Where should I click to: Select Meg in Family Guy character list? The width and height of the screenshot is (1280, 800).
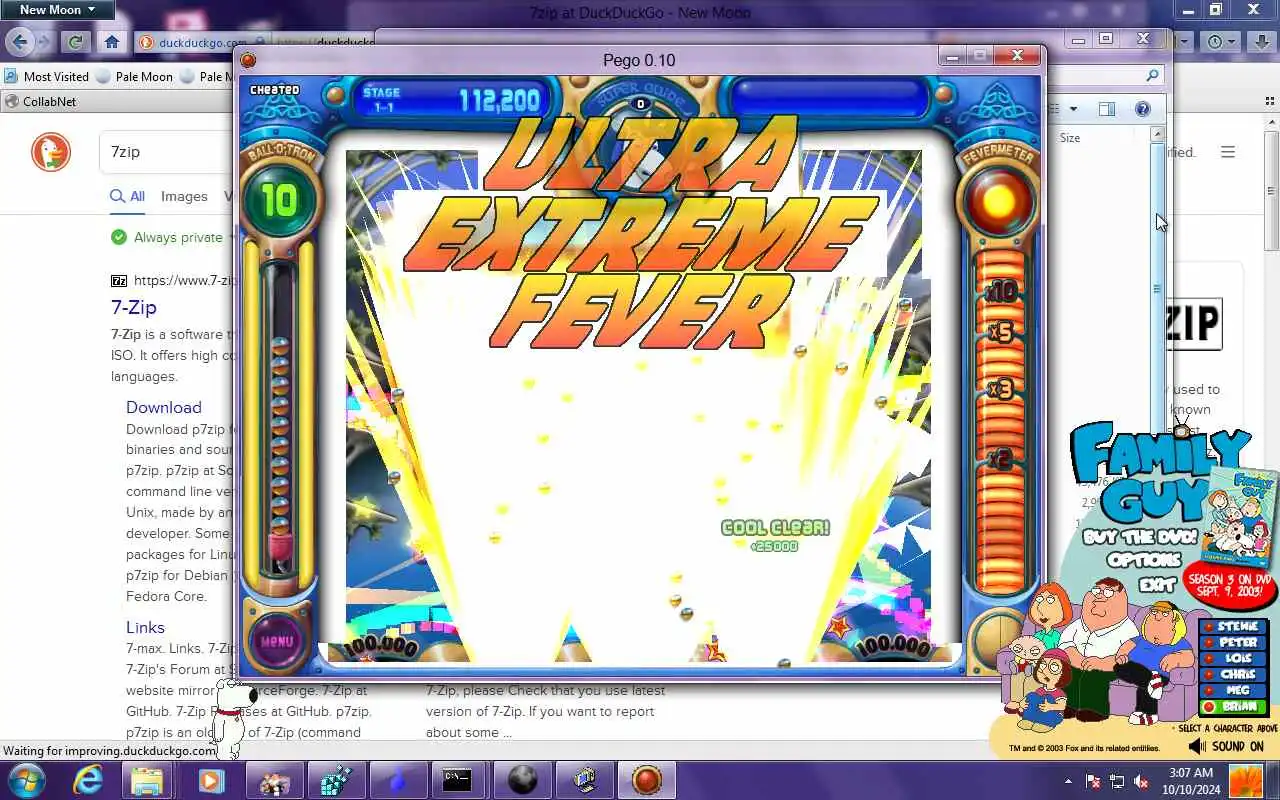tap(1234, 691)
